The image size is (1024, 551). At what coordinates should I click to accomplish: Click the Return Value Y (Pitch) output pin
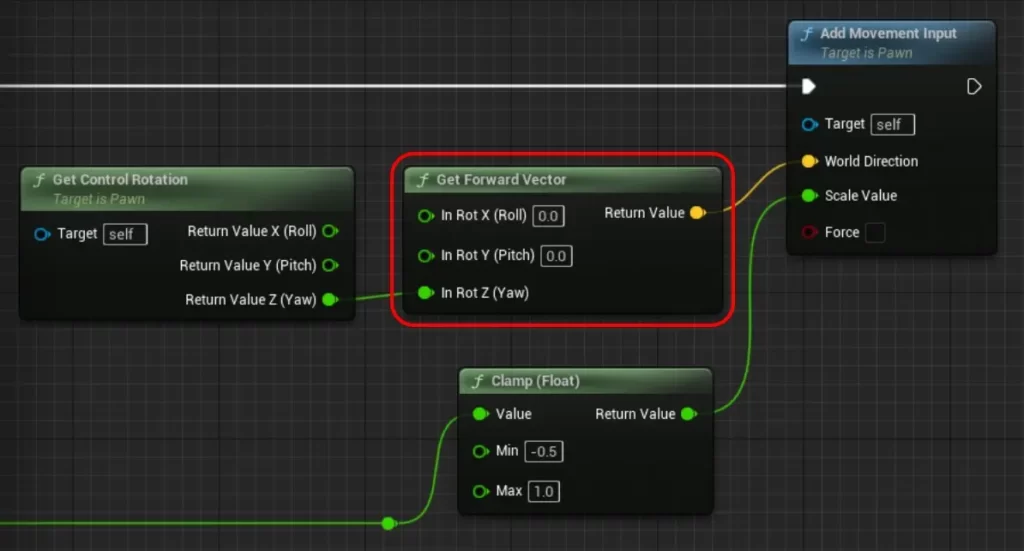329,266
